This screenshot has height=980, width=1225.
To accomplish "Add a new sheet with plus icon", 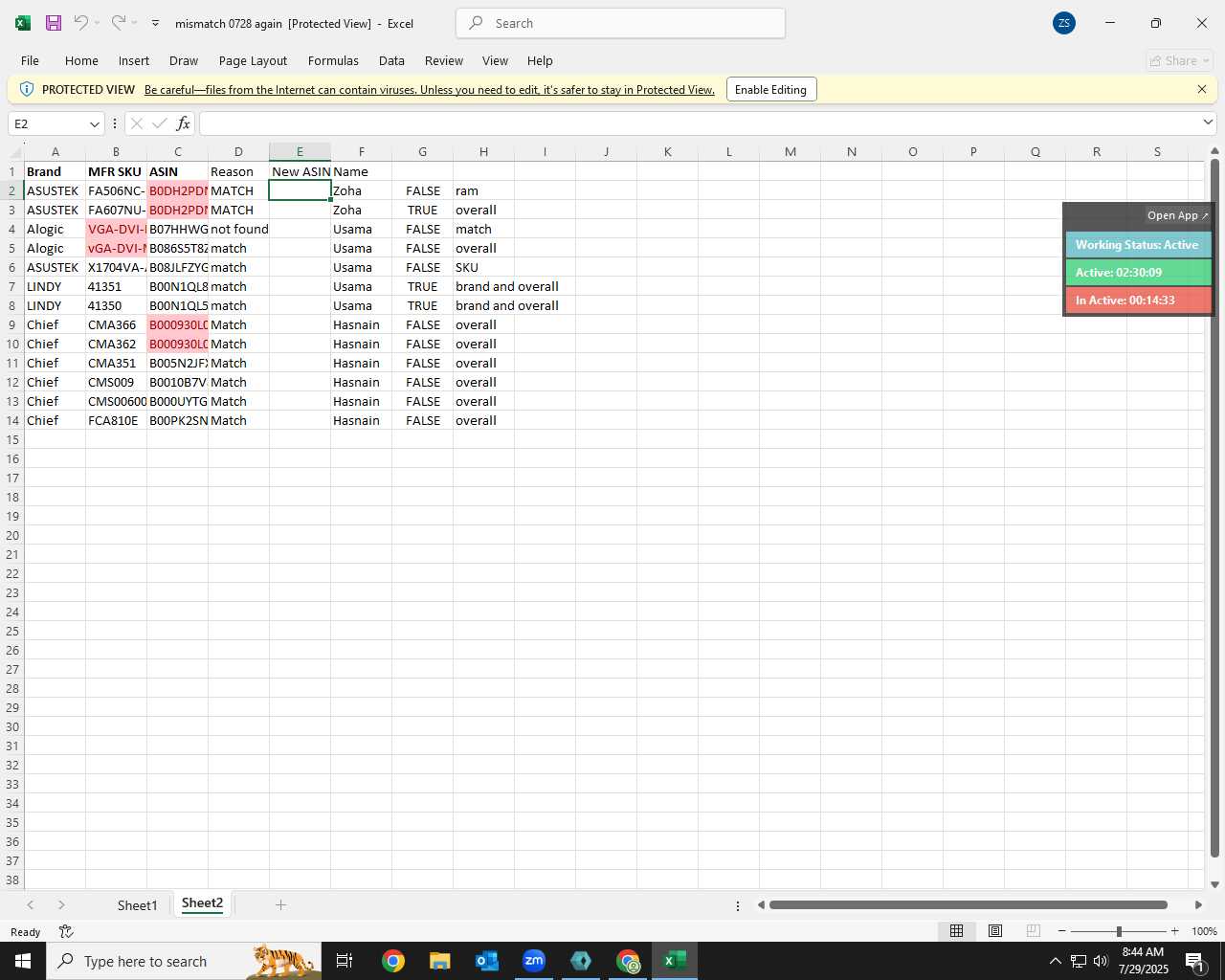I will (x=280, y=904).
